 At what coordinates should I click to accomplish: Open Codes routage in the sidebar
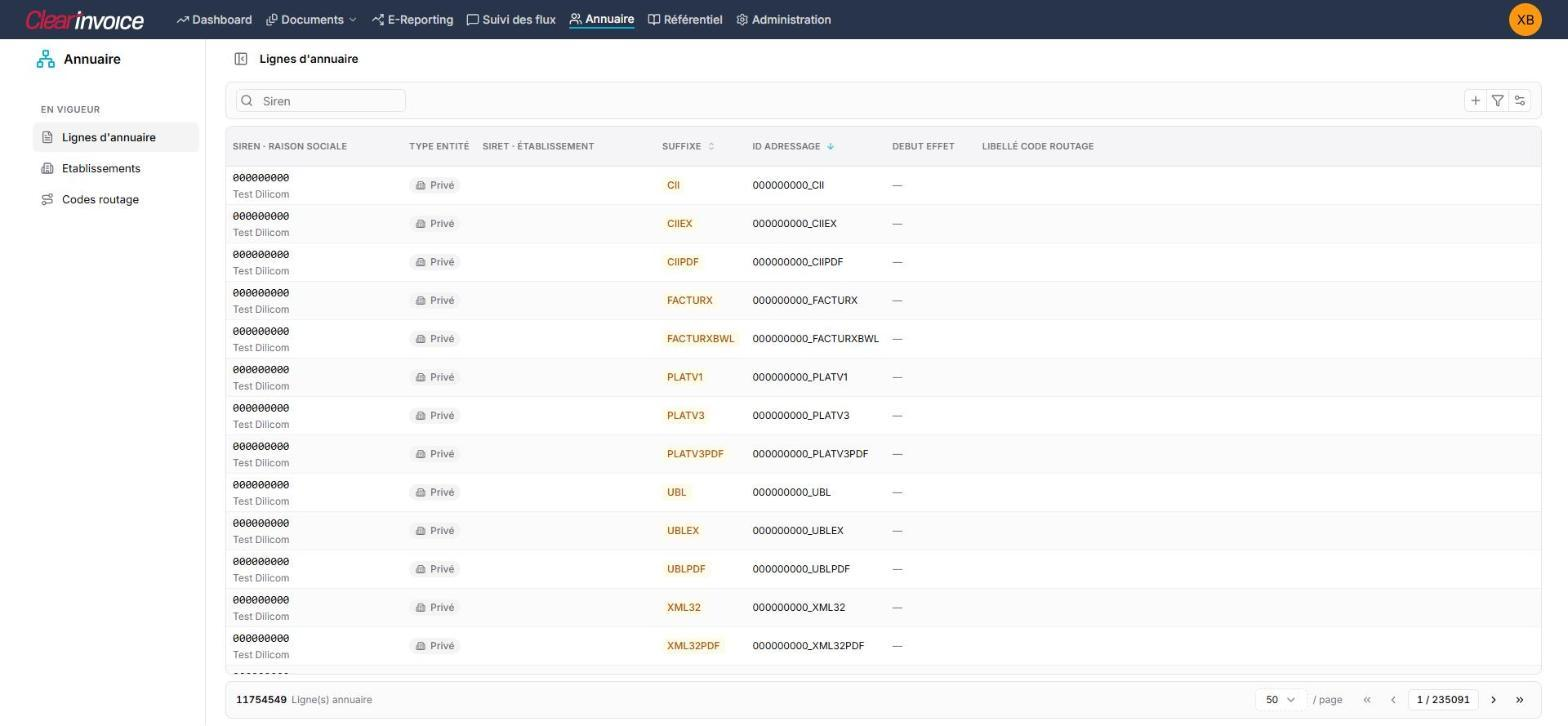[116, 200]
